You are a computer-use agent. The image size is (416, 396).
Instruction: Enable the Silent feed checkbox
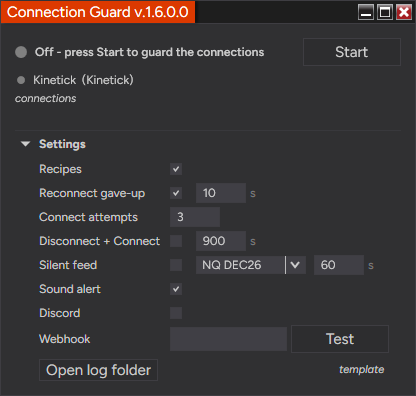pyautogui.click(x=176, y=265)
